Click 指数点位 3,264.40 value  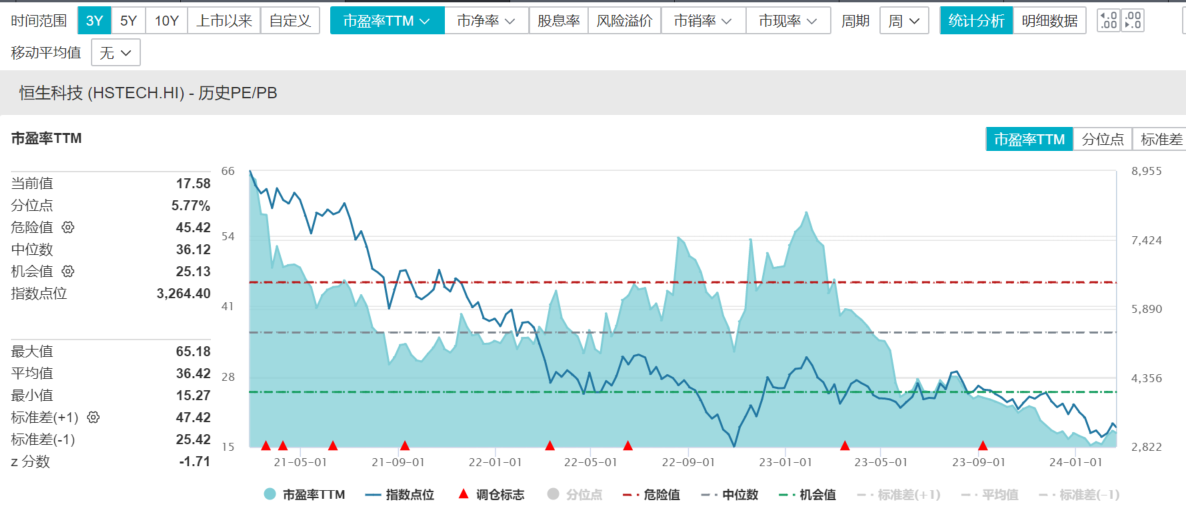pos(184,293)
